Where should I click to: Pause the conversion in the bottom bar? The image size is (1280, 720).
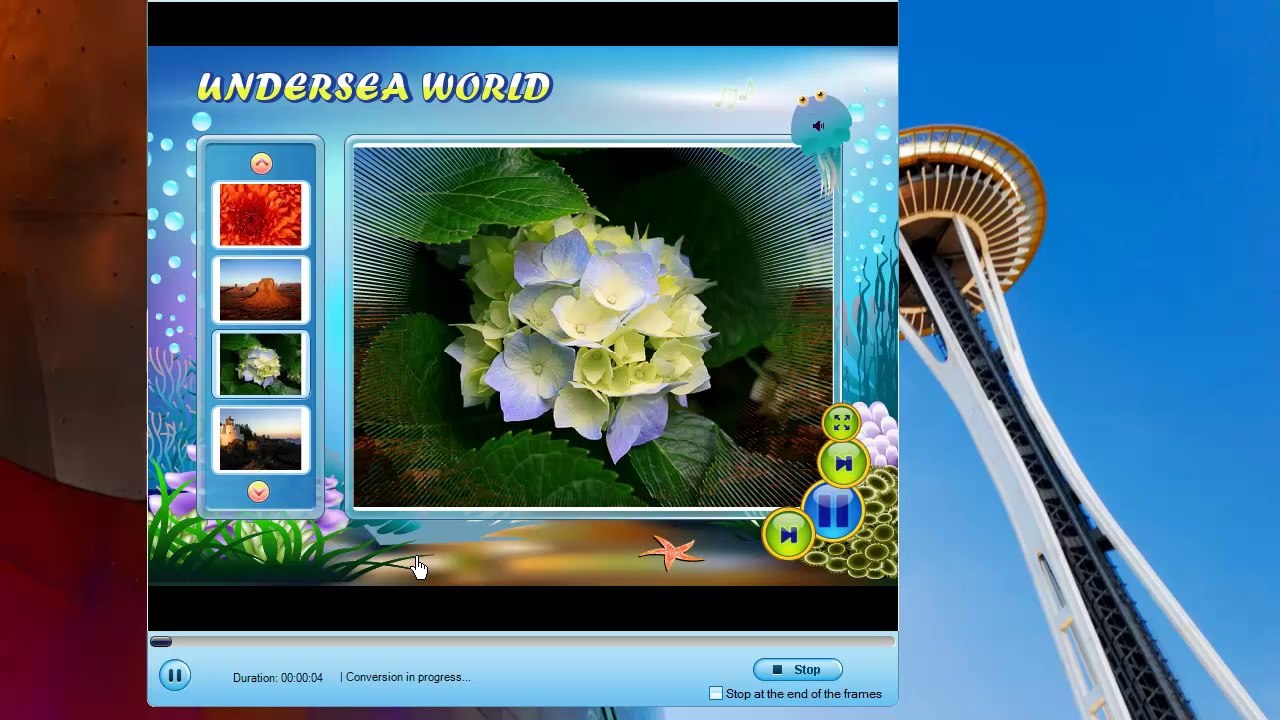pos(174,676)
